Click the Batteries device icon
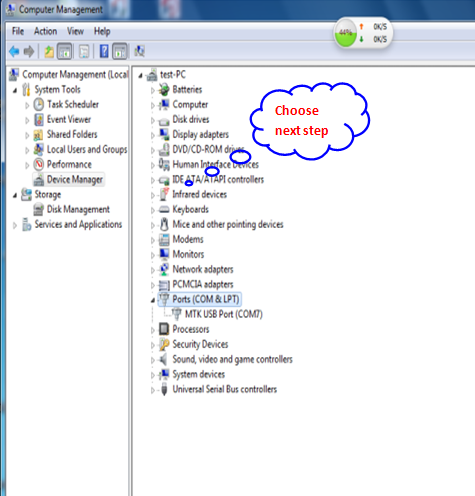Image resolution: width=475 pixels, height=496 pixels. 164,89
